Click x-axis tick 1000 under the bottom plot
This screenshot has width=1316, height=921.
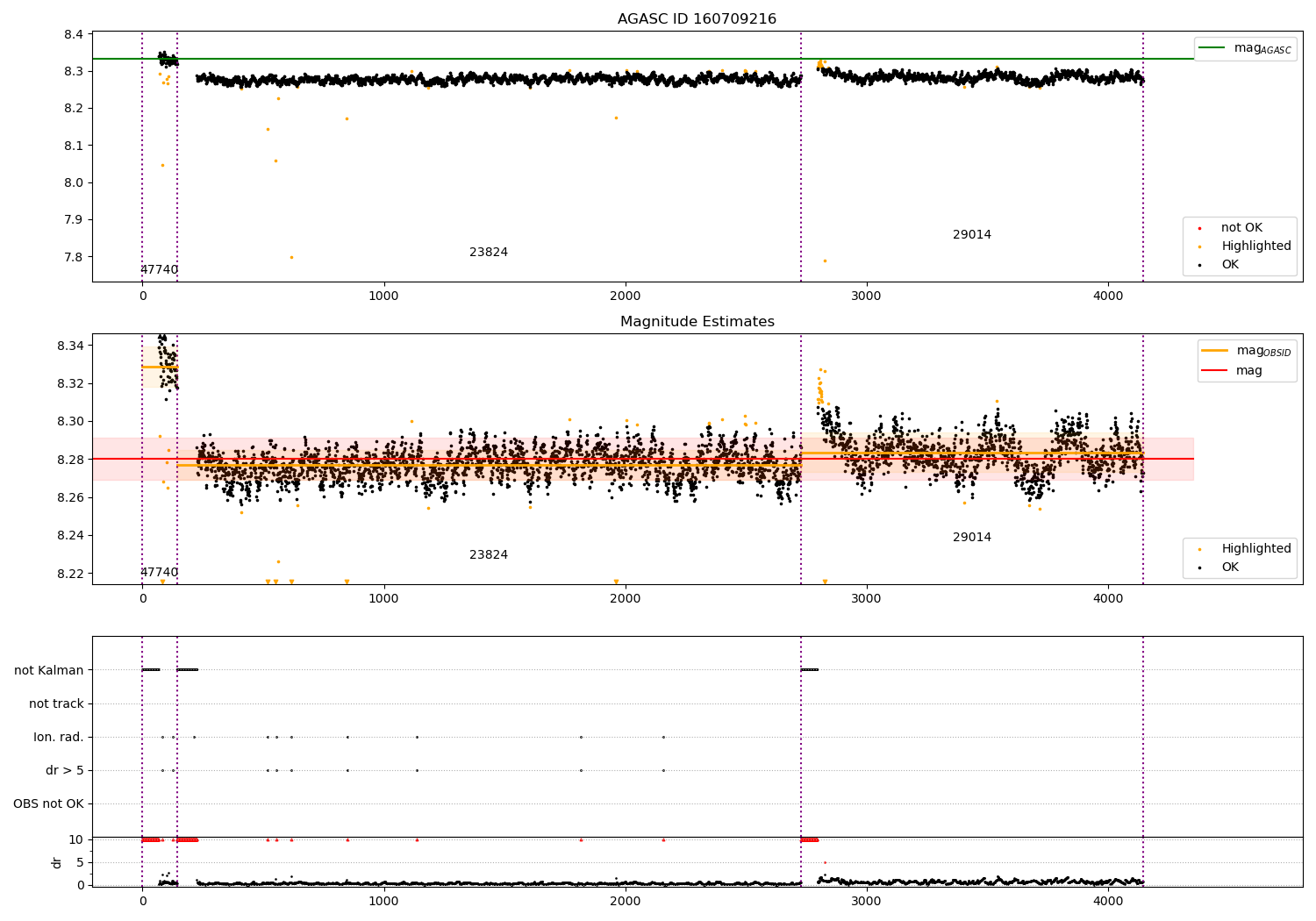click(x=384, y=901)
